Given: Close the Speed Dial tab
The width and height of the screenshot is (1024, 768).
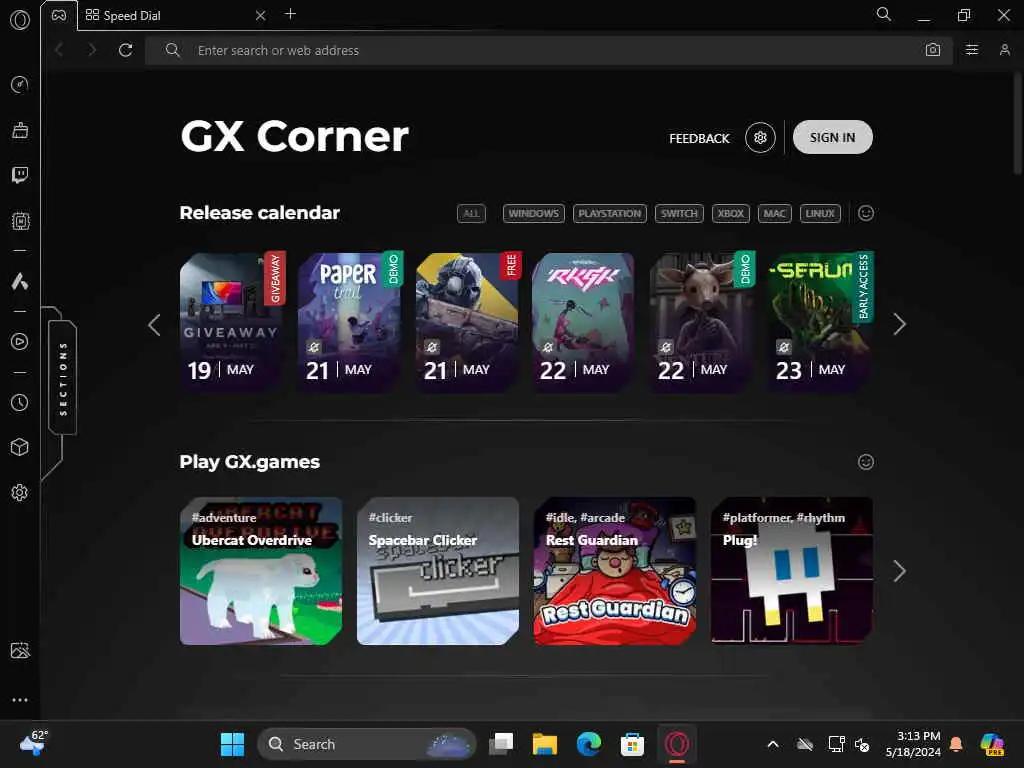Looking at the screenshot, I should point(260,15).
